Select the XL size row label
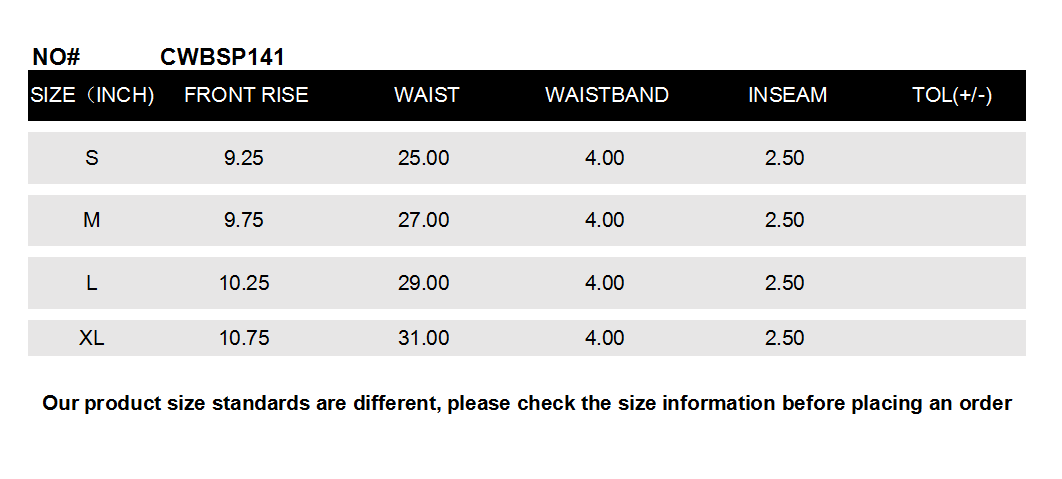Image resolution: width=1062 pixels, height=479 pixels. (x=92, y=338)
